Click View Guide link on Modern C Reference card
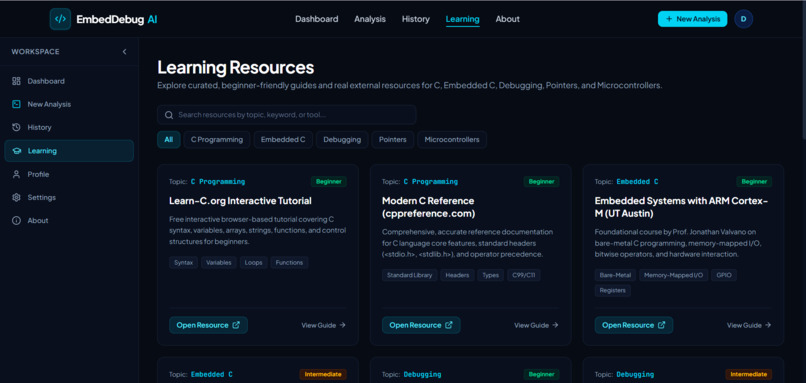 click(x=536, y=325)
